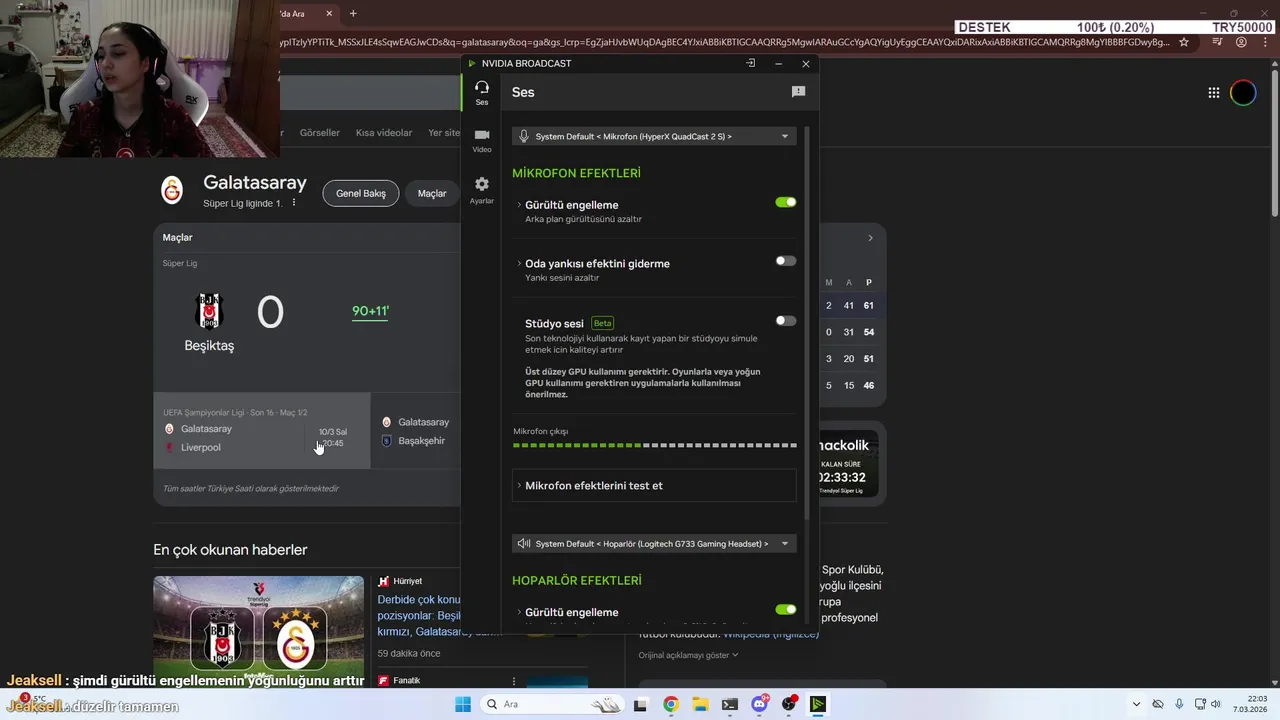1280x720 pixels.
Task: Click the Beşiktaş score 0
Action: pos(270,312)
